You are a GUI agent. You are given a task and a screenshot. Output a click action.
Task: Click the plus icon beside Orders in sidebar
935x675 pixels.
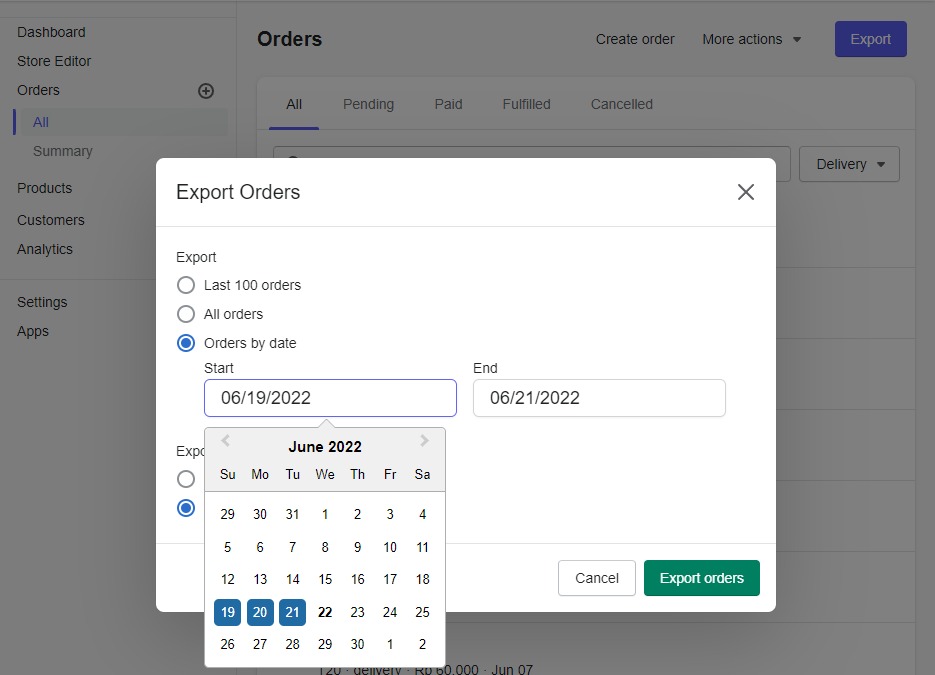206,91
